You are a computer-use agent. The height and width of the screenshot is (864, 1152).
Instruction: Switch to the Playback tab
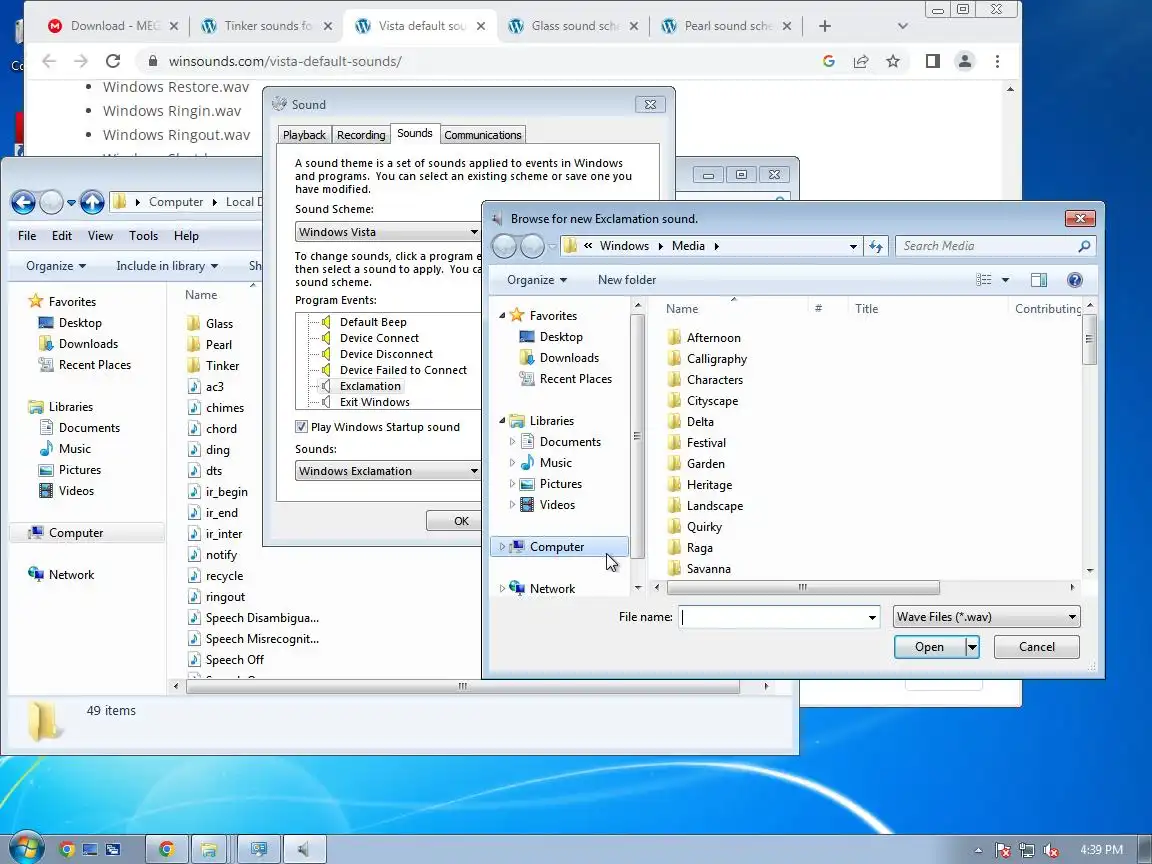pos(304,135)
